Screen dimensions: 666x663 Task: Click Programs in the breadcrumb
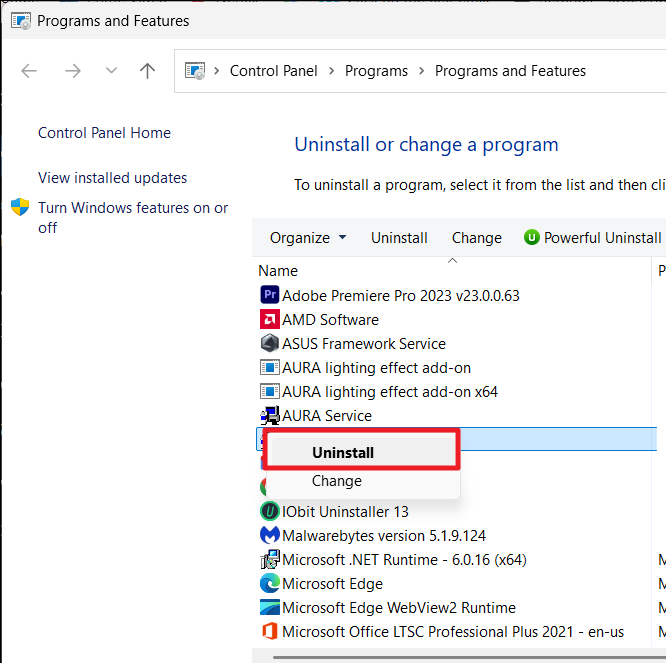click(x=376, y=71)
